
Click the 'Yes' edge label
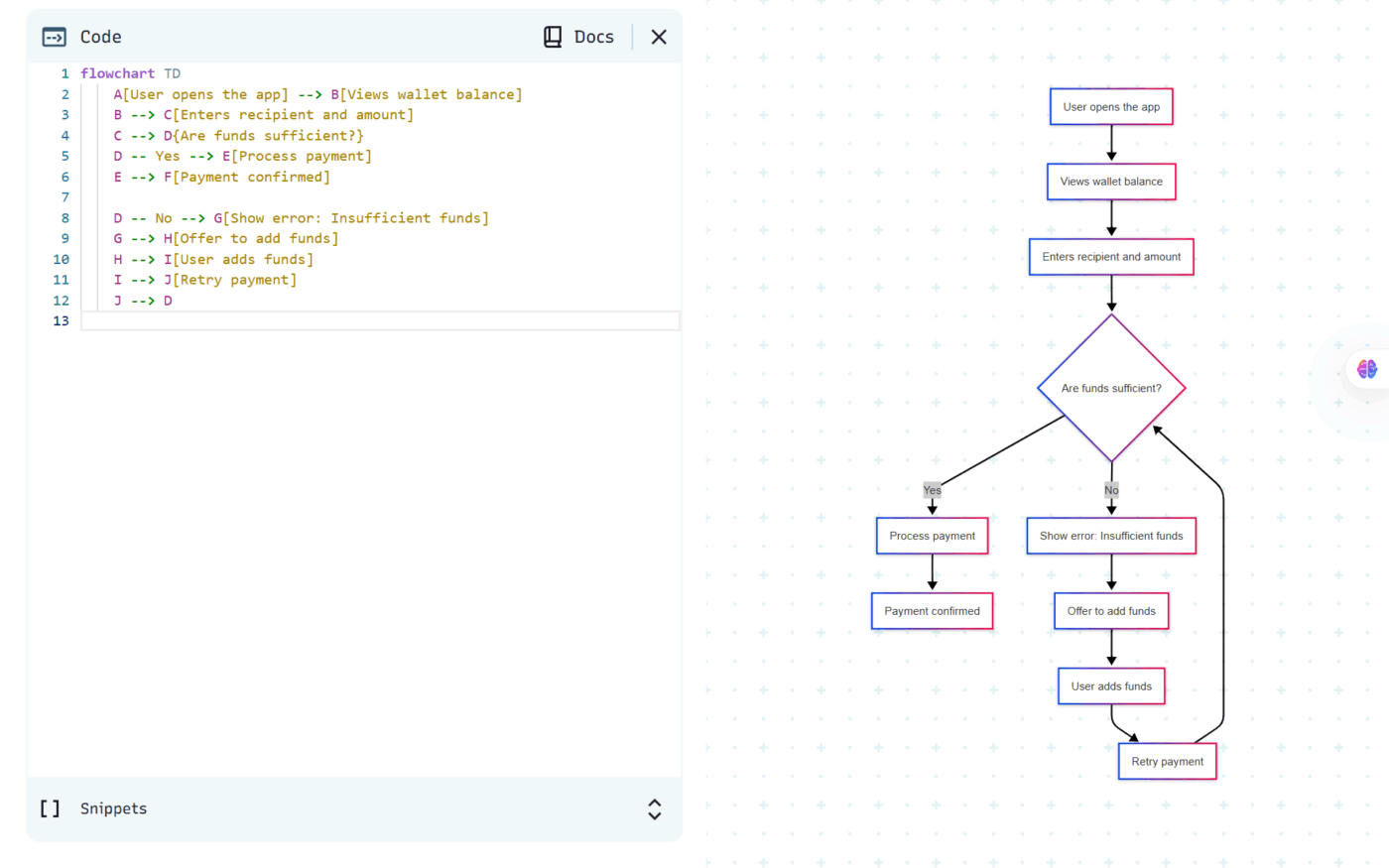click(932, 490)
